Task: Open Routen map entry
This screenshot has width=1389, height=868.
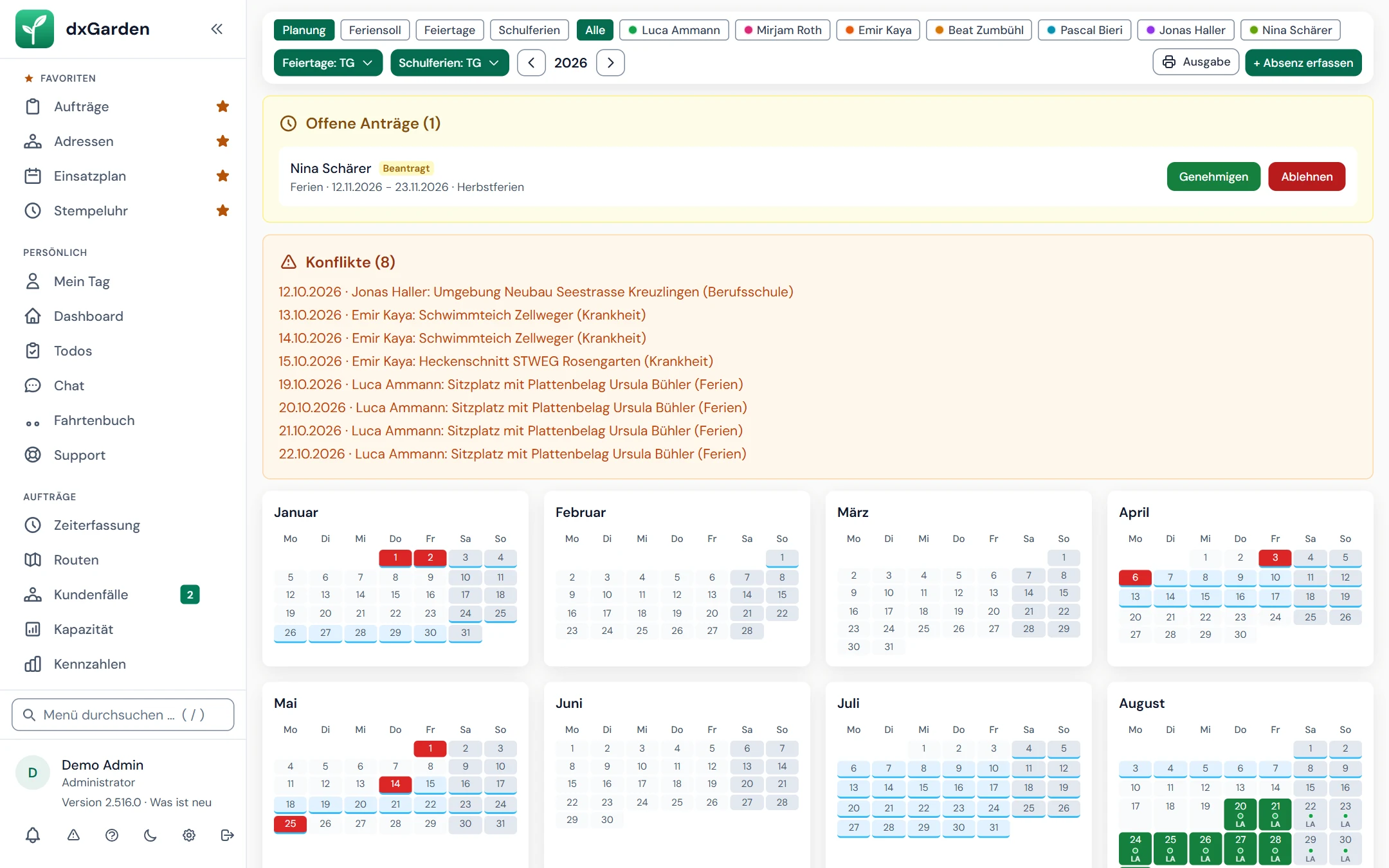Action: [x=122, y=560]
